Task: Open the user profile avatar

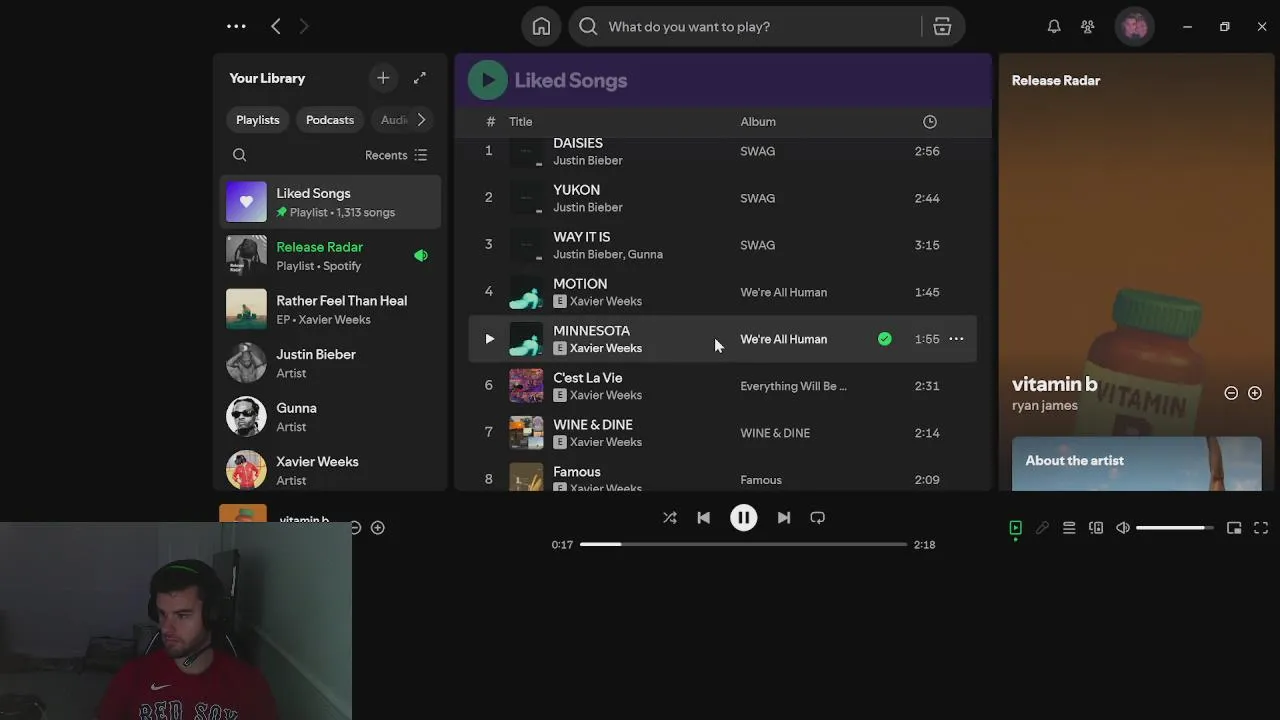Action: pos(1135,27)
